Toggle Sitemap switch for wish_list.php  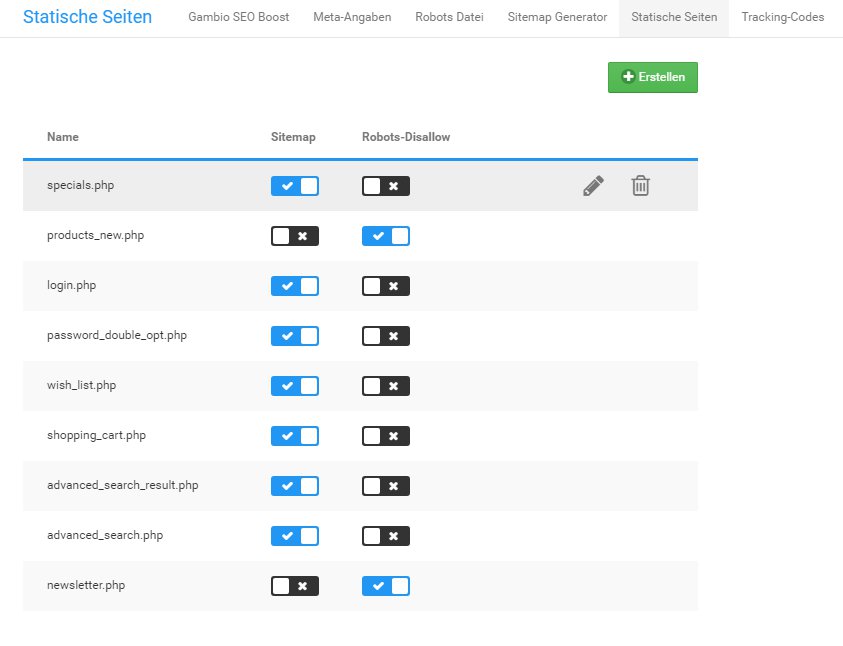click(294, 386)
